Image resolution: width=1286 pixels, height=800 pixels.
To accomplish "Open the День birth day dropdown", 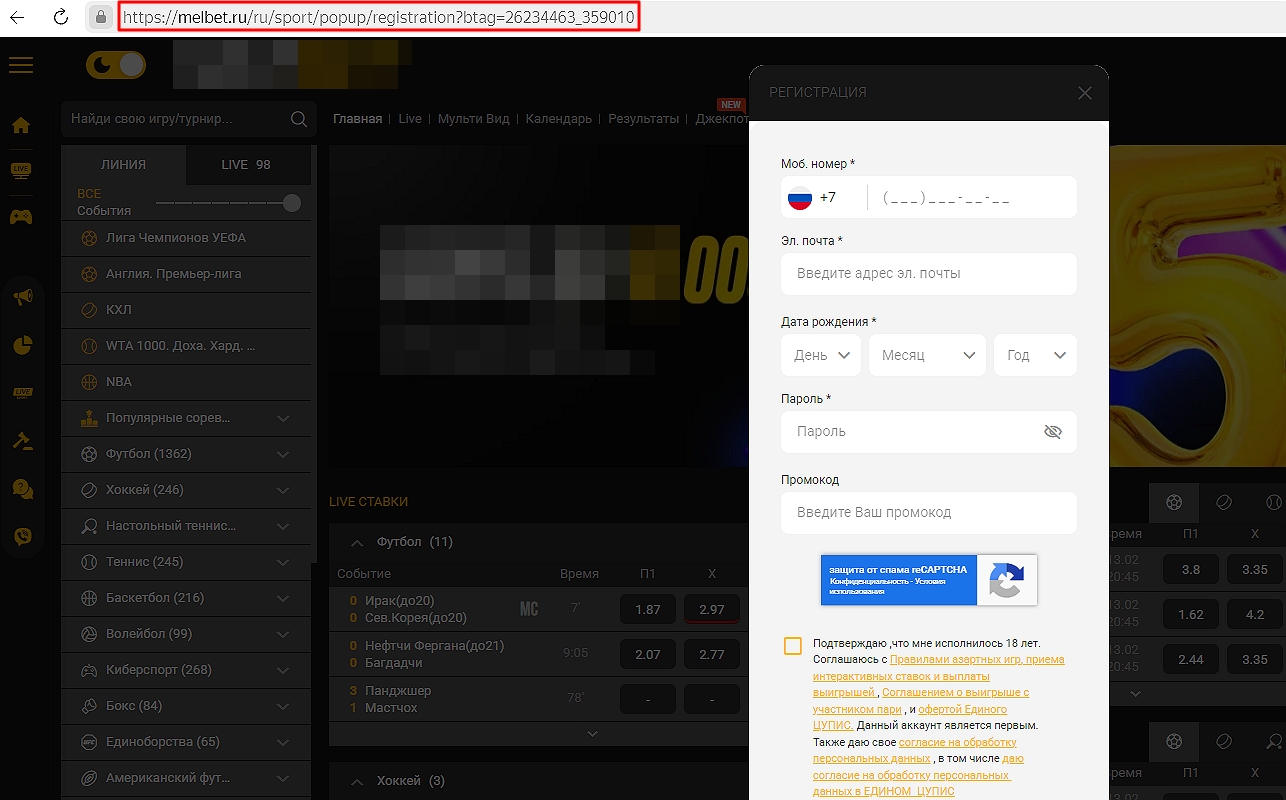I will (821, 355).
